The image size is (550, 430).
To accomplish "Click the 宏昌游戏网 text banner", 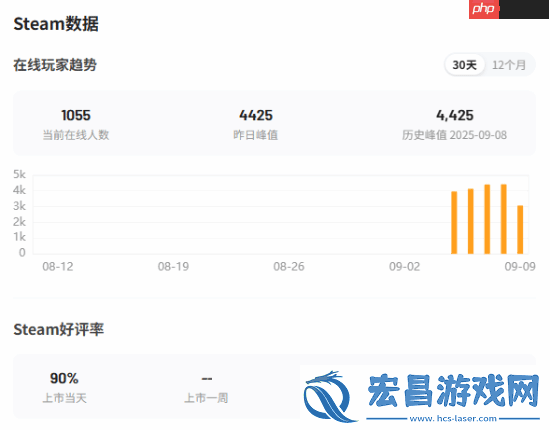I will point(454,390).
